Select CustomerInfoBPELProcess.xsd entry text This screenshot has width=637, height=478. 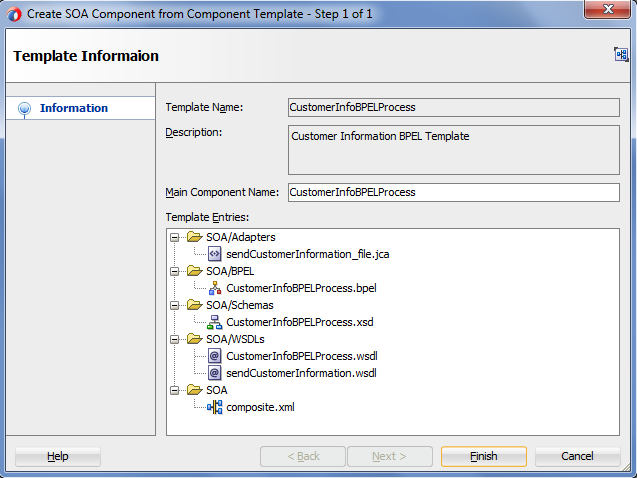click(x=299, y=322)
